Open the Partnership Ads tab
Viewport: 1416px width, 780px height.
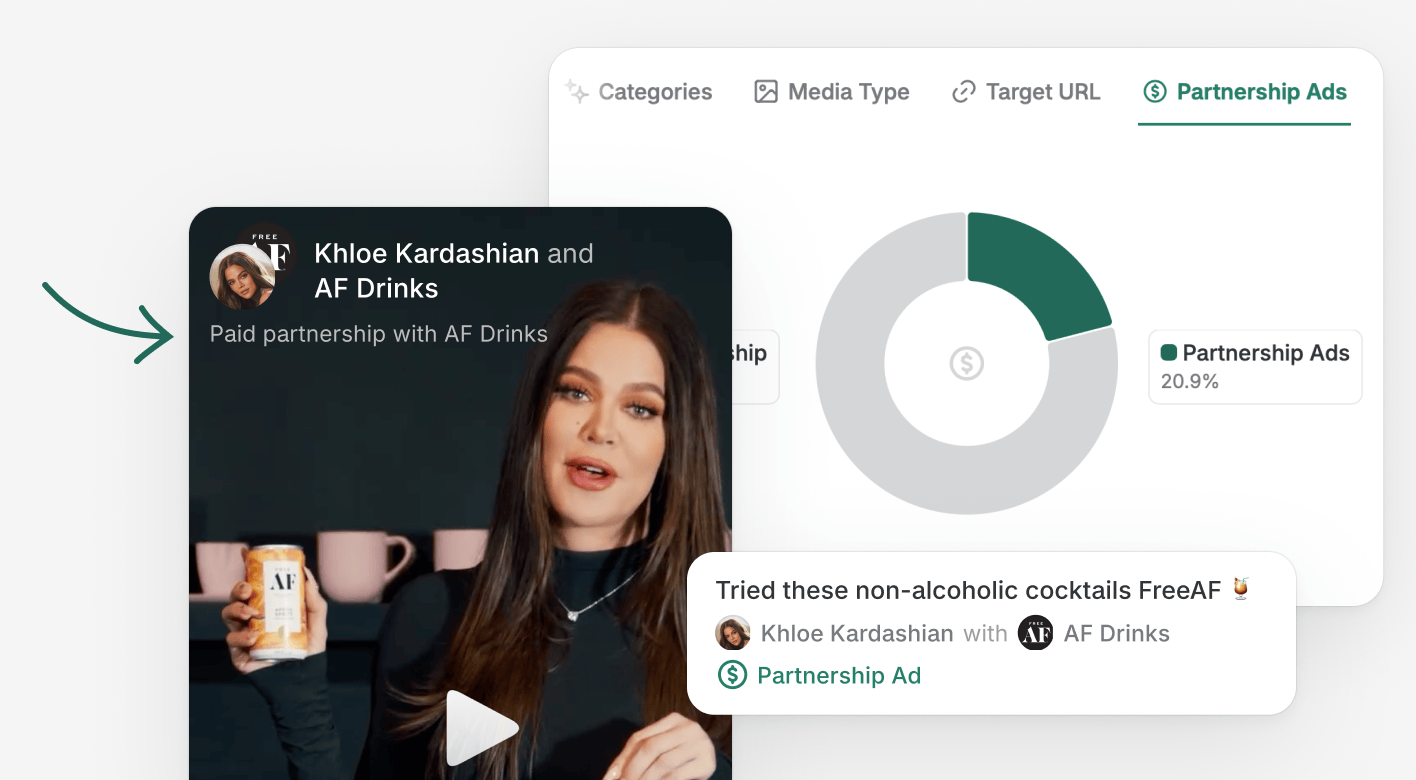click(1244, 92)
